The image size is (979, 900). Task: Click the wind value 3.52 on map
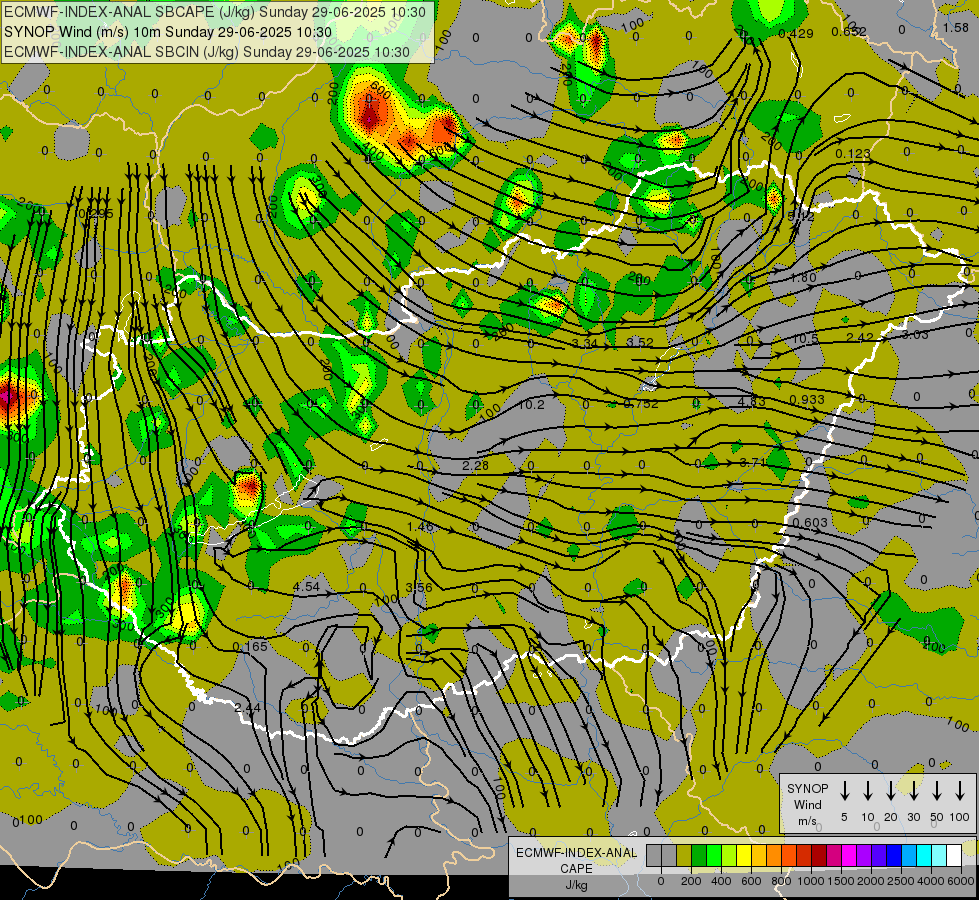tap(639, 342)
